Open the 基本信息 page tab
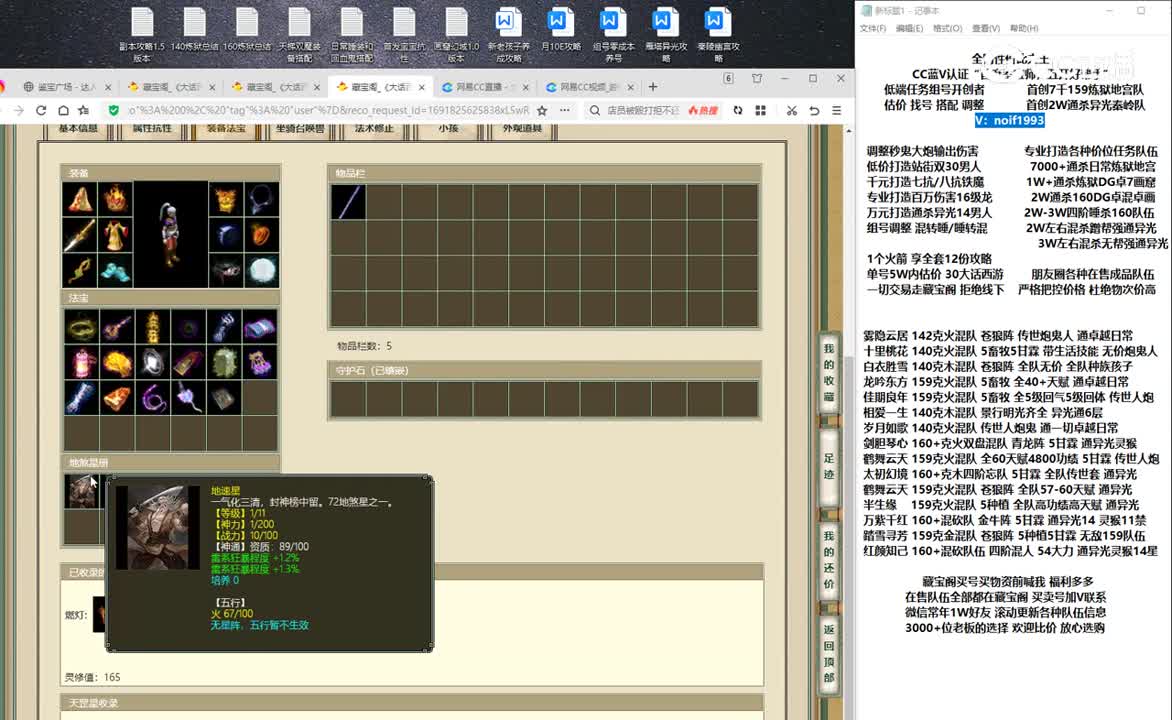The image size is (1172, 720). [78, 129]
